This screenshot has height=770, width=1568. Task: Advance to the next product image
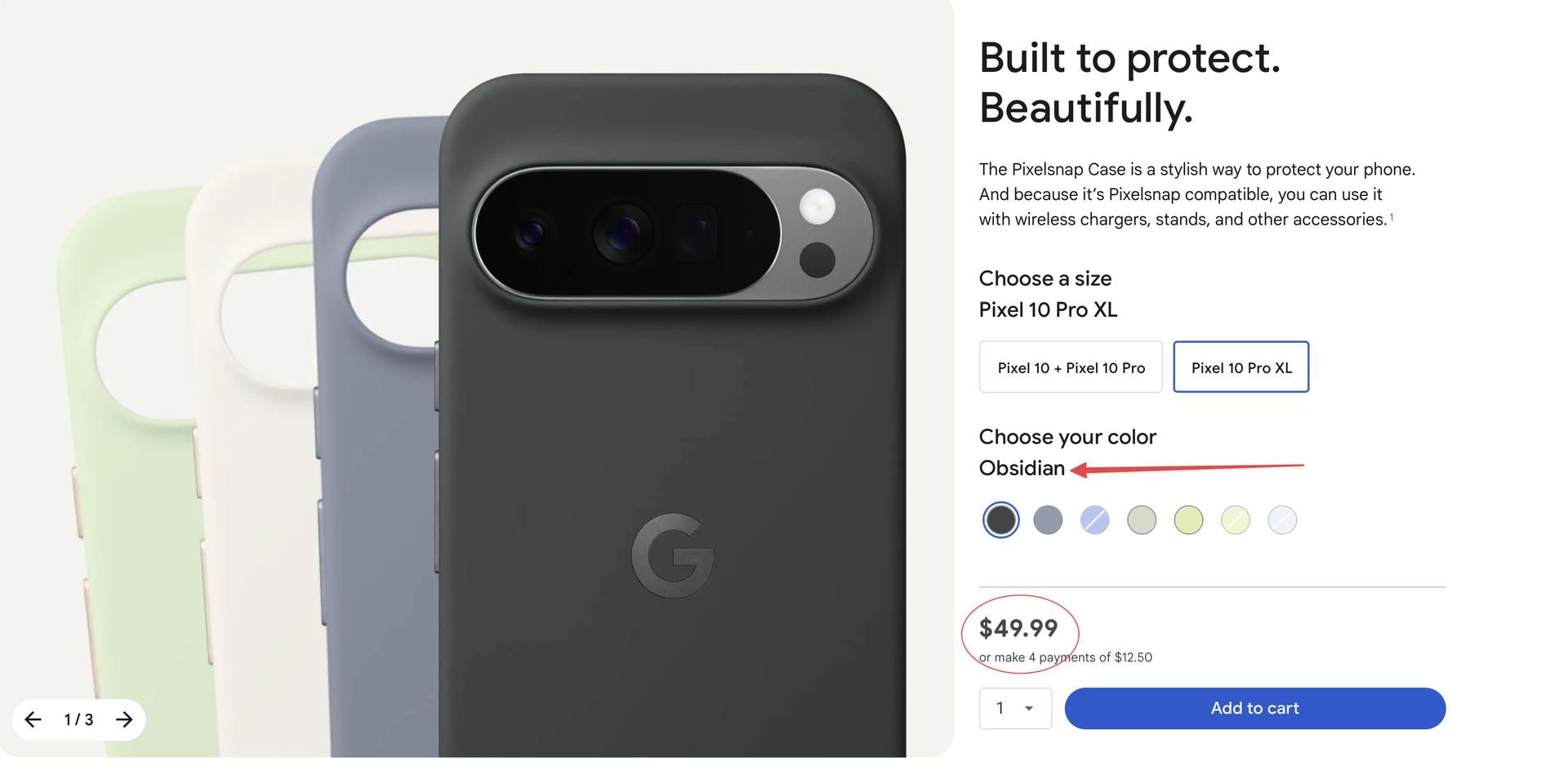pos(124,719)
